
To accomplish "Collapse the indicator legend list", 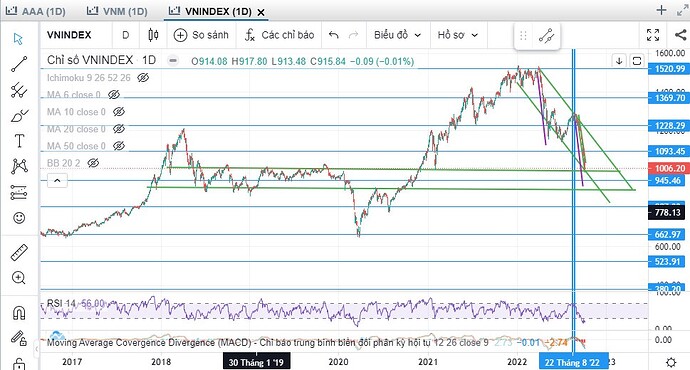I will point(57,180).
